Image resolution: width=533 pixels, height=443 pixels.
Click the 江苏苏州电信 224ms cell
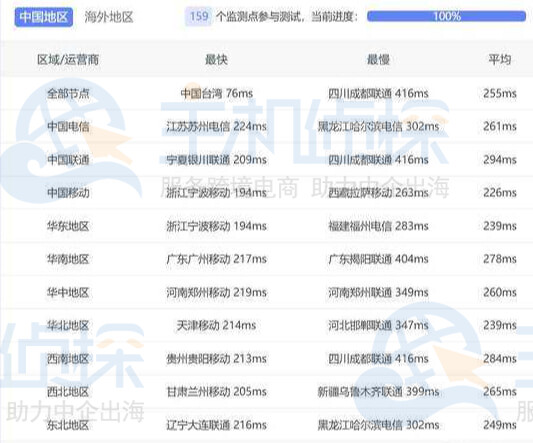[x=217, y=126]
